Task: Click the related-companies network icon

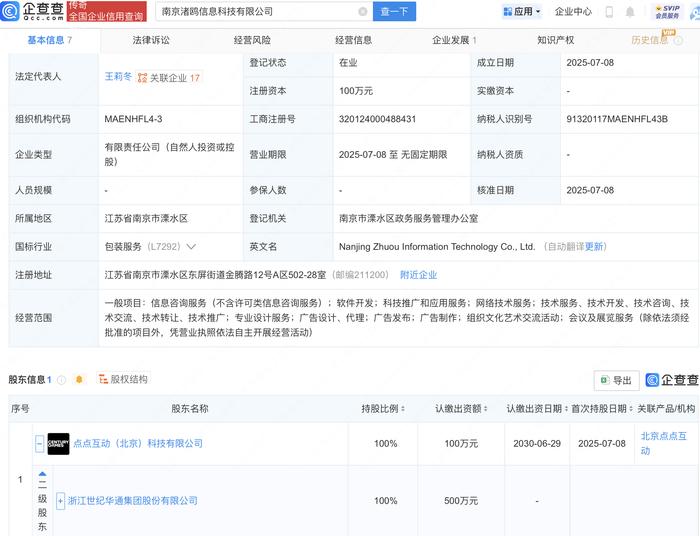Action: [142, 78]
